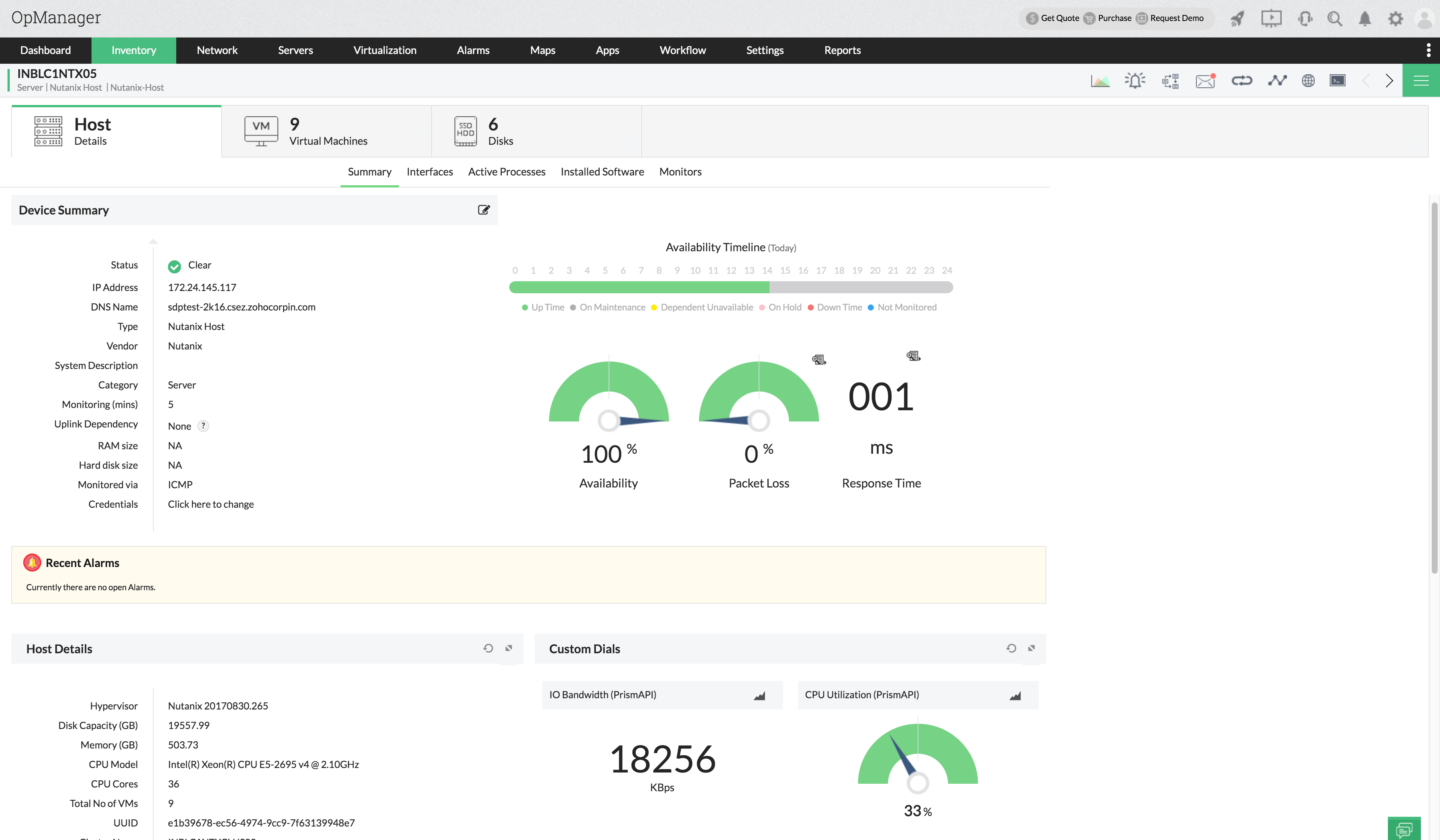Click the globe web icon in device toolbar
The image size is (1440, 840).
(1308, 81)
